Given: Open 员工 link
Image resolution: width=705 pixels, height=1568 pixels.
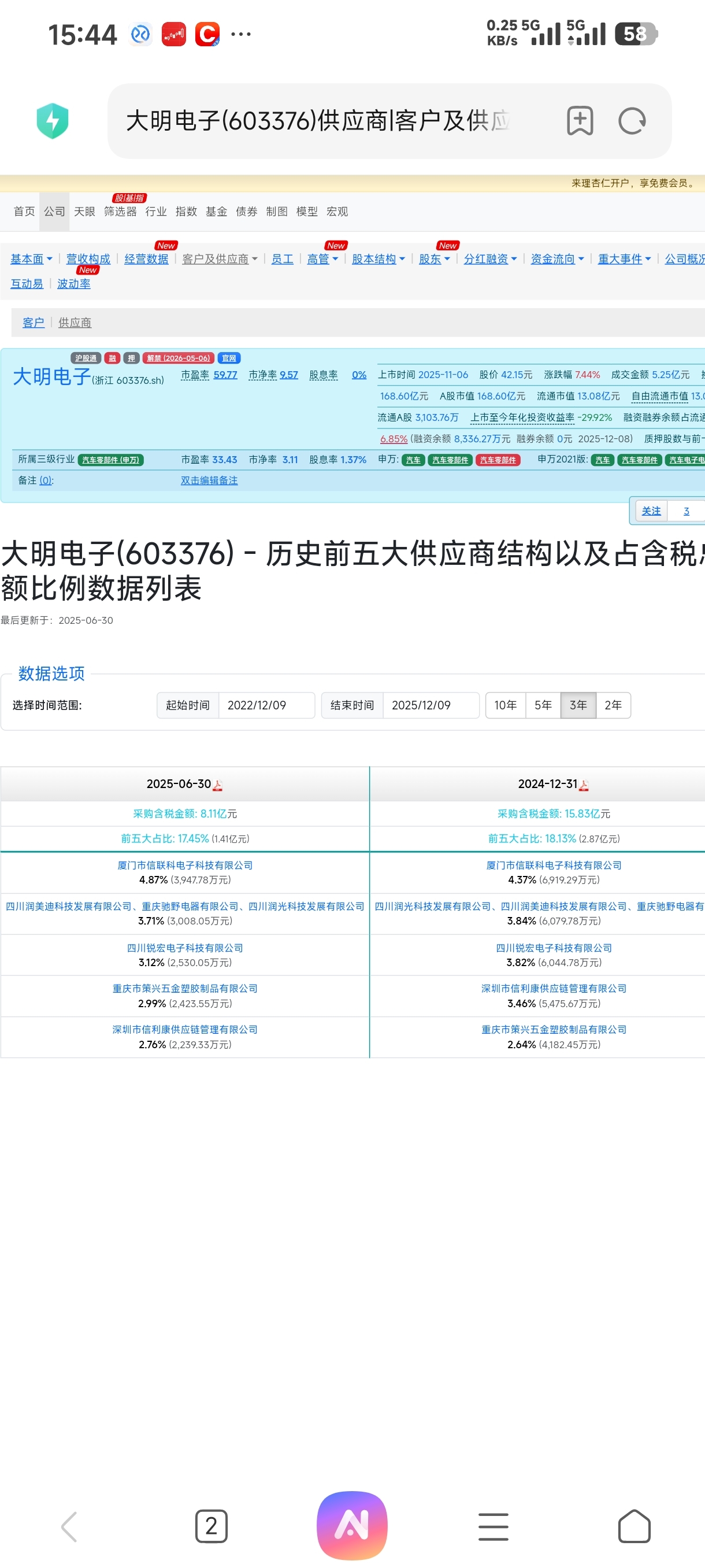Looking at the screenshot, I should [x=282, y=259].
